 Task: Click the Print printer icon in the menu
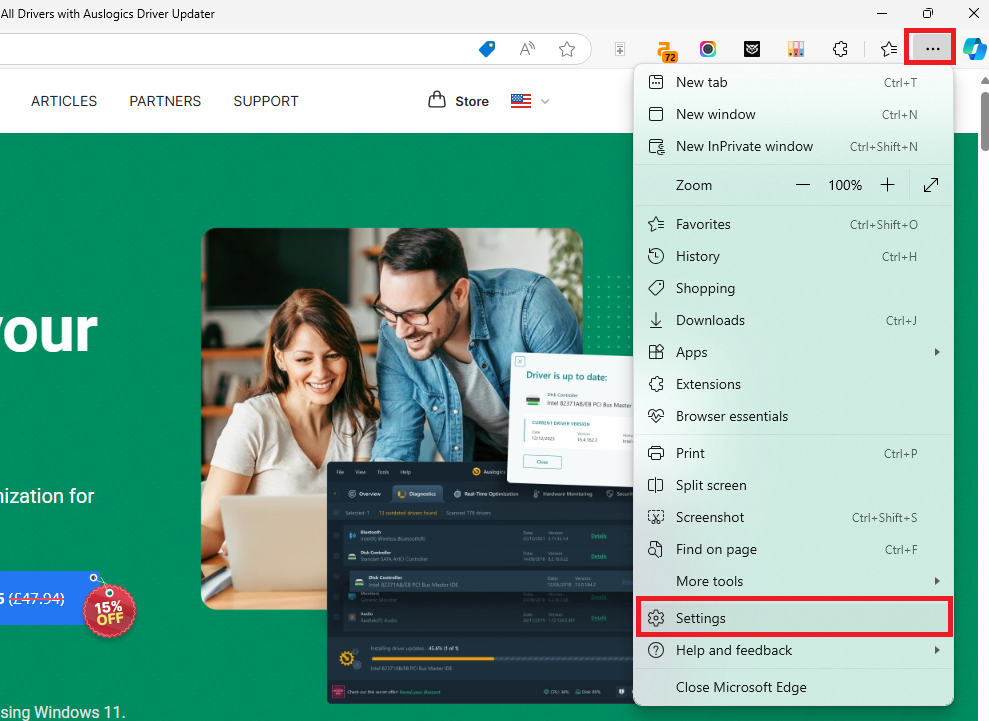pyautogui.click(x=656, y=453)
